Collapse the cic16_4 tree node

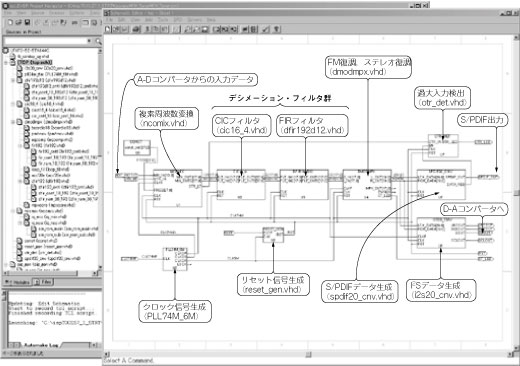[x=13, y=104]
